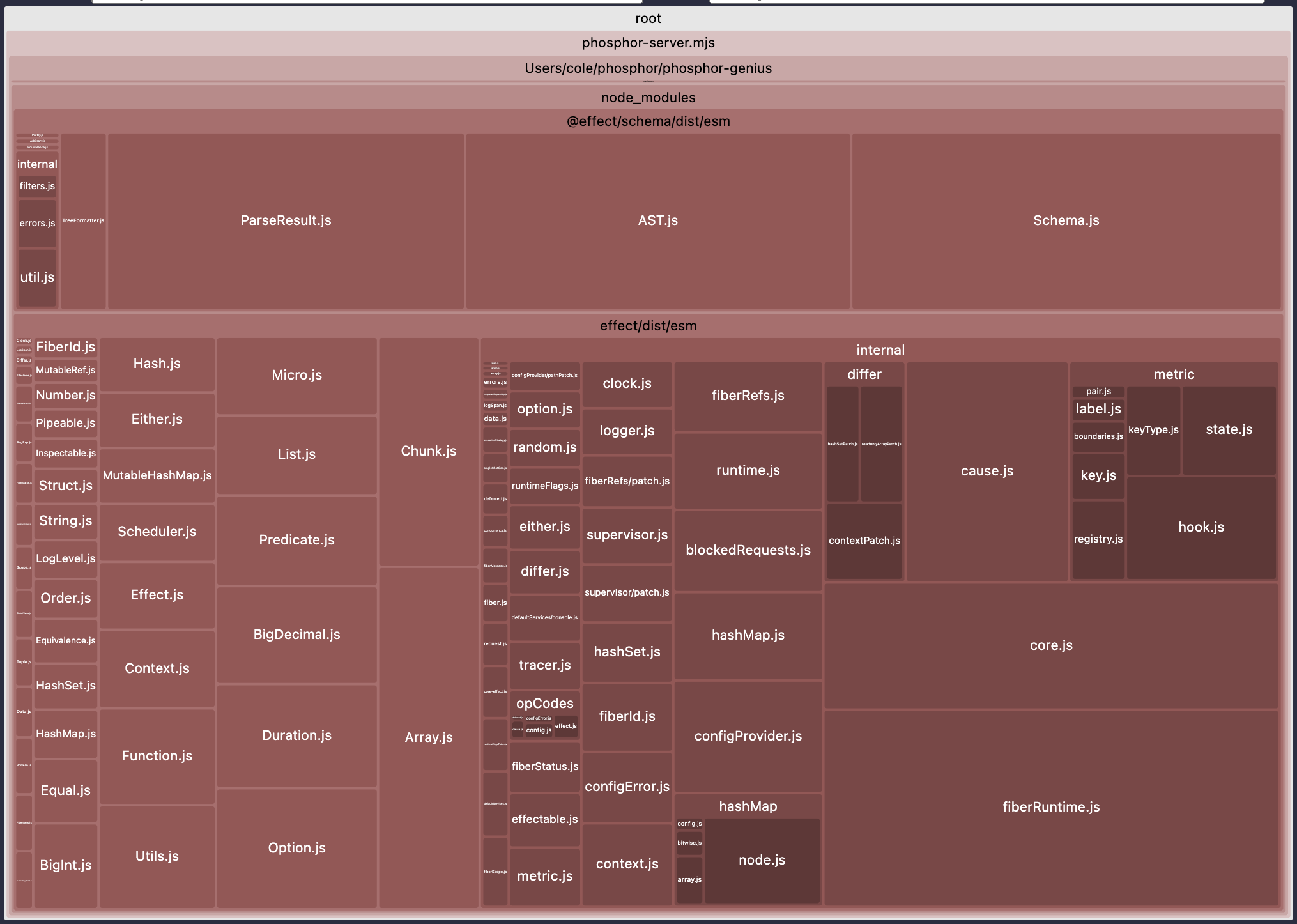Image resolution: width=1297 pixels, height=924 pixels.
Task: Select the Array.js treemap cell
Action: [x=428, y=737]
